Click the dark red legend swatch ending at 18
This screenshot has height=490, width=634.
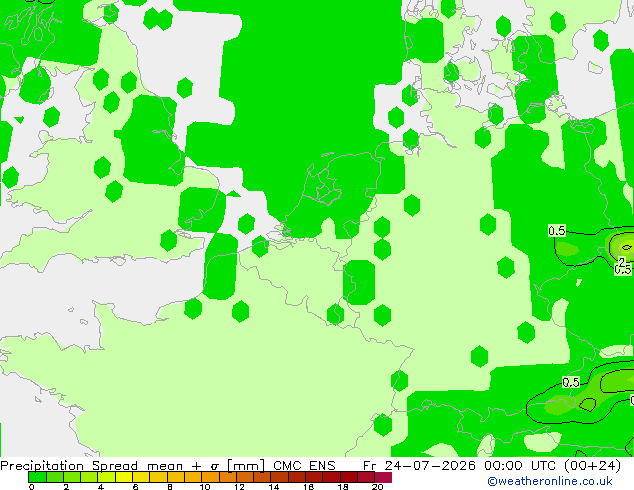(x=332, y=477)
